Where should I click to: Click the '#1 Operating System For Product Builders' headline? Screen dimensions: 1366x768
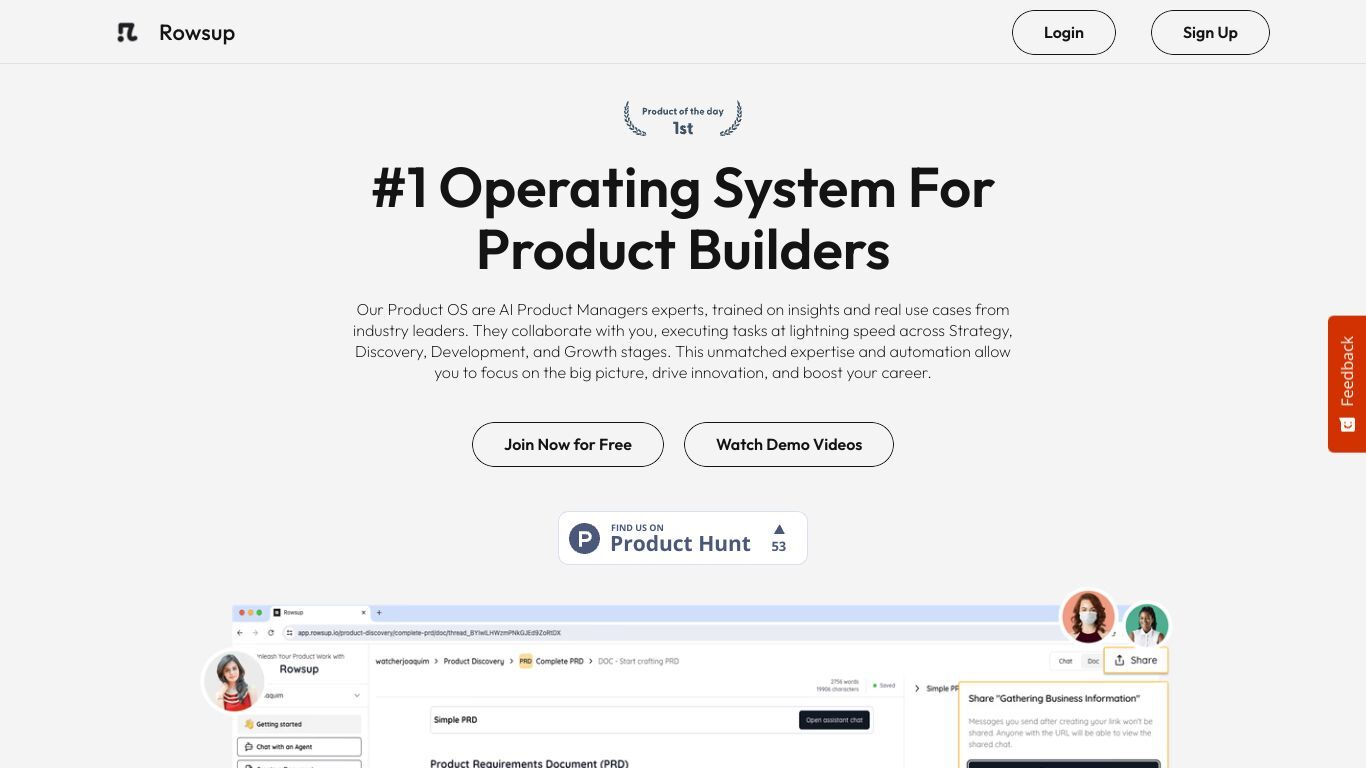683,218
